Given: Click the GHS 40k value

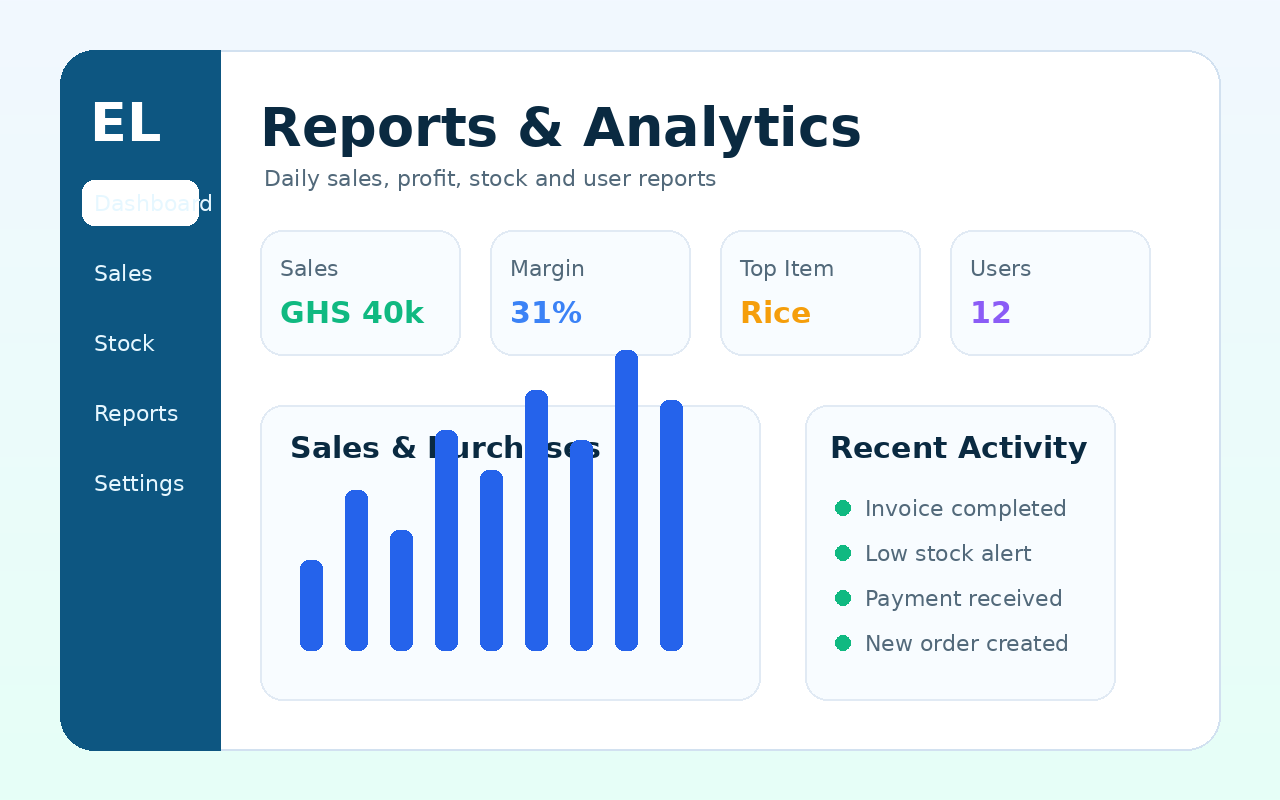Looking at the screenshot, I should (352, 313).
